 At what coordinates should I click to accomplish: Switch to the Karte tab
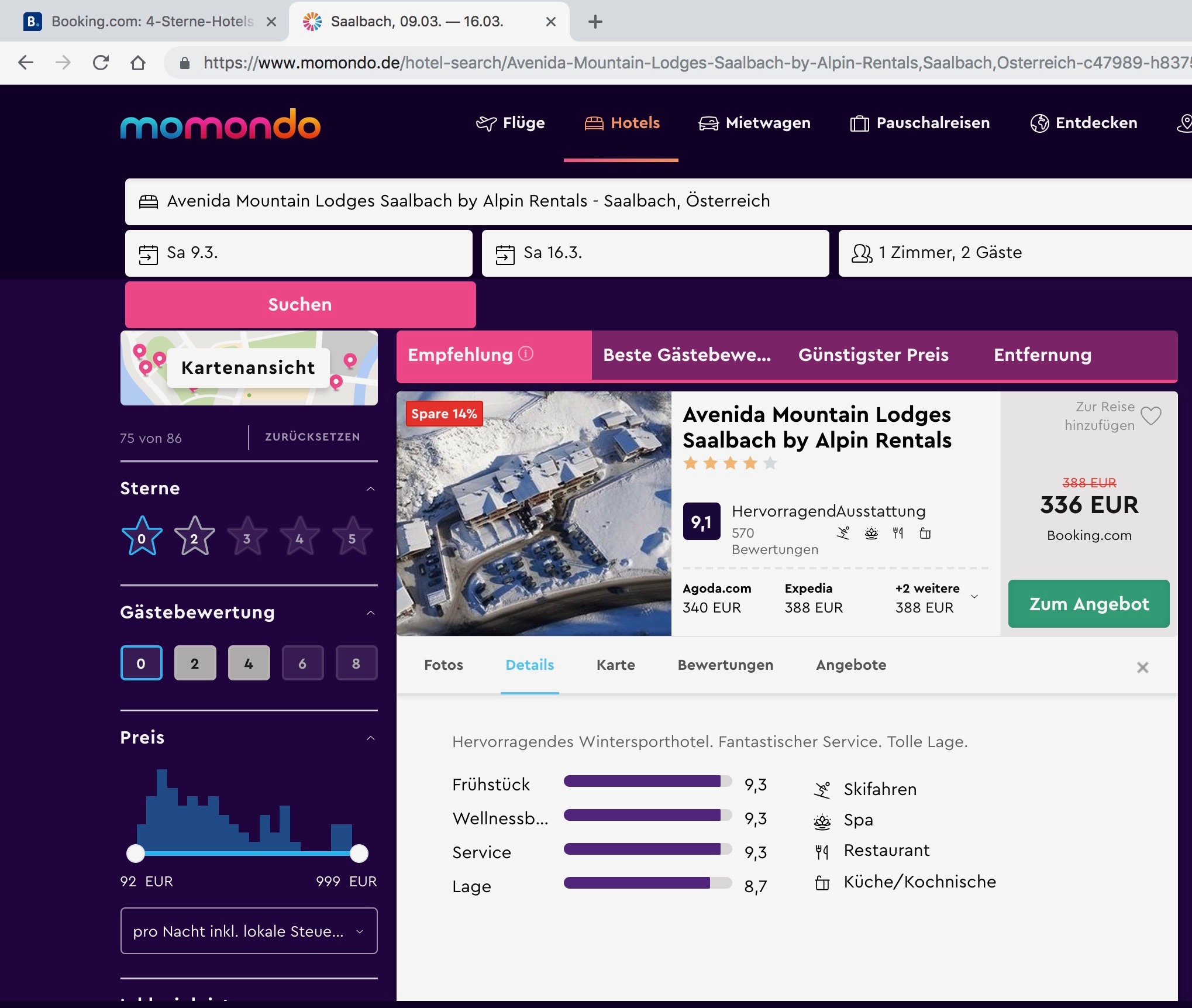pos(615,665)
